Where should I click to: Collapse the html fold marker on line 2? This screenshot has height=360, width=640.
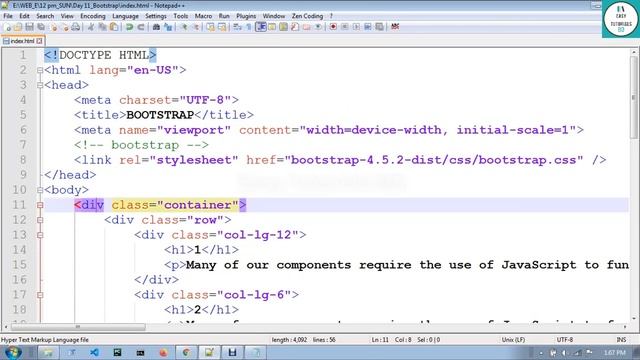[x=40, y=70]
